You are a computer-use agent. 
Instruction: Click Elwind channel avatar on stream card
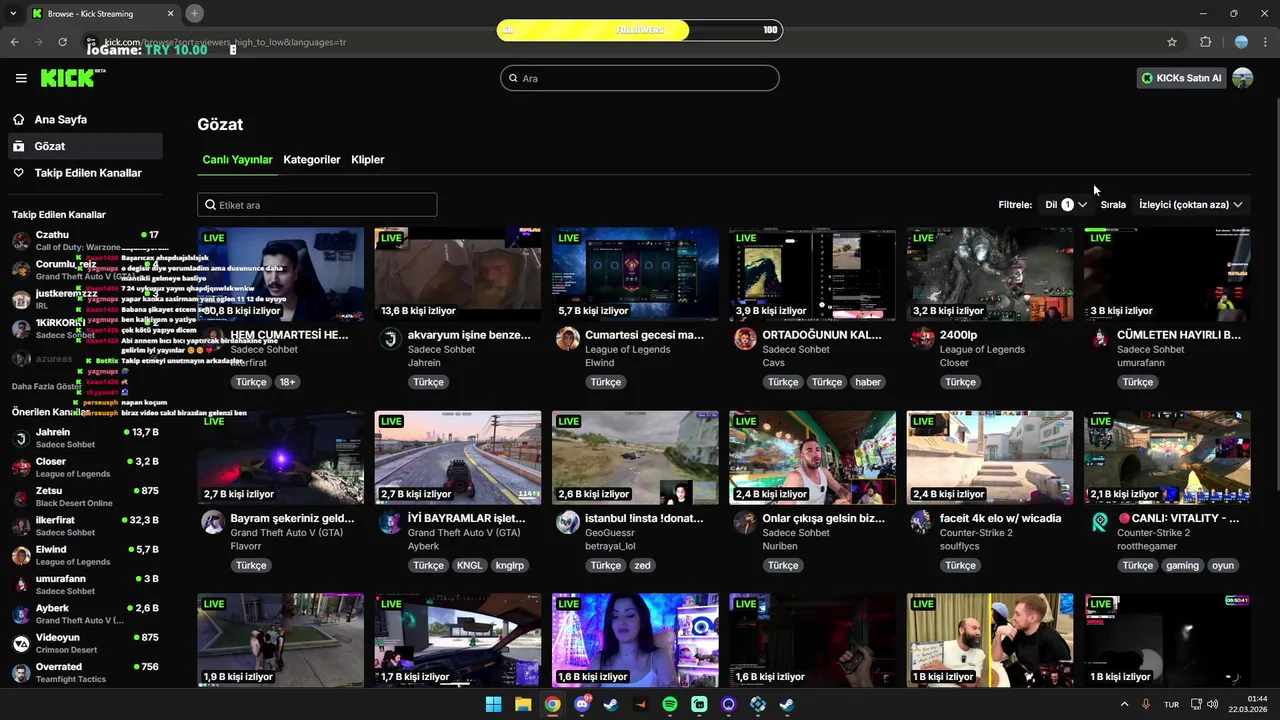(568, 338)
